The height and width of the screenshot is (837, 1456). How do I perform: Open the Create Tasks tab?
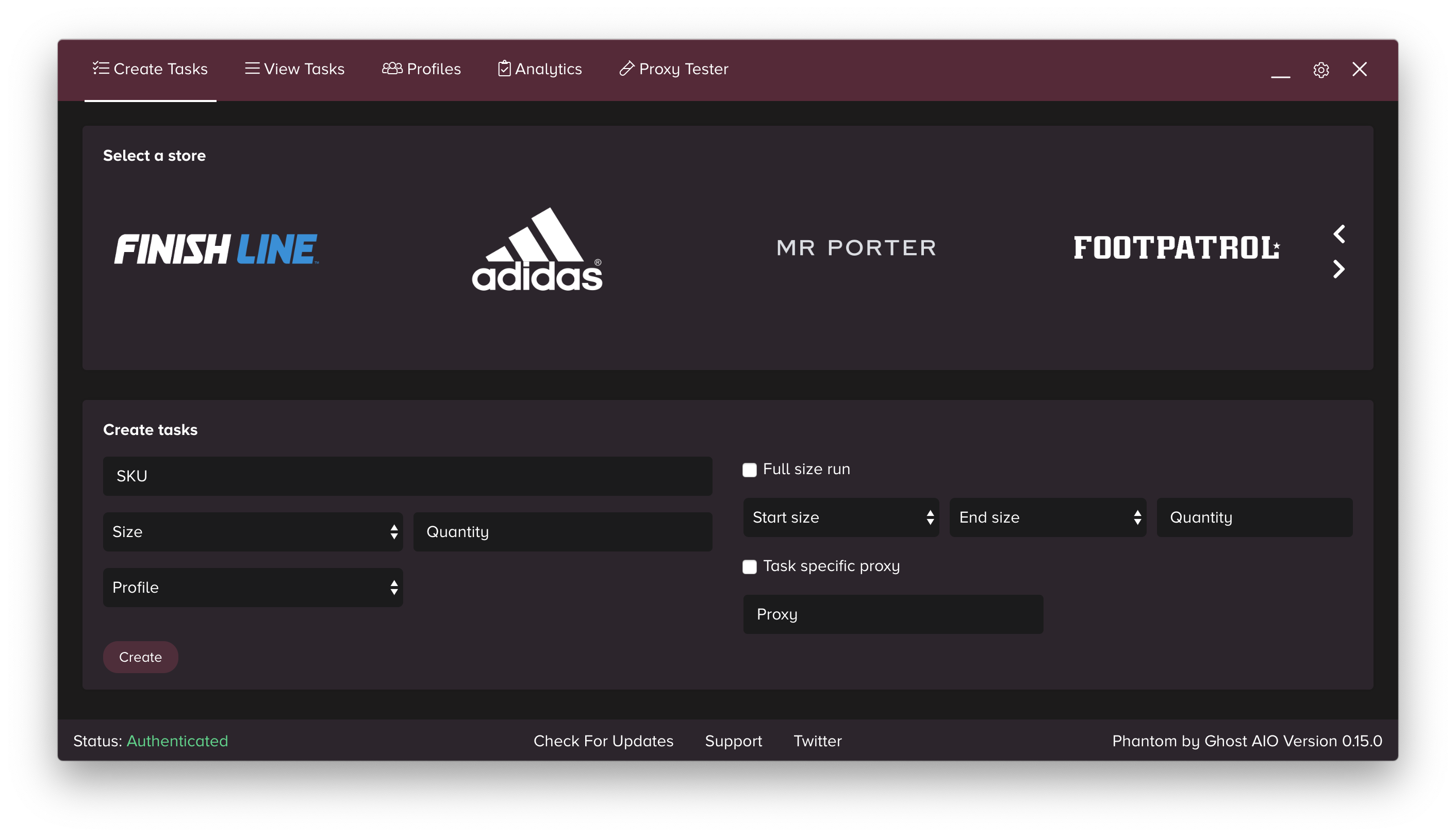tap(150, 69)
